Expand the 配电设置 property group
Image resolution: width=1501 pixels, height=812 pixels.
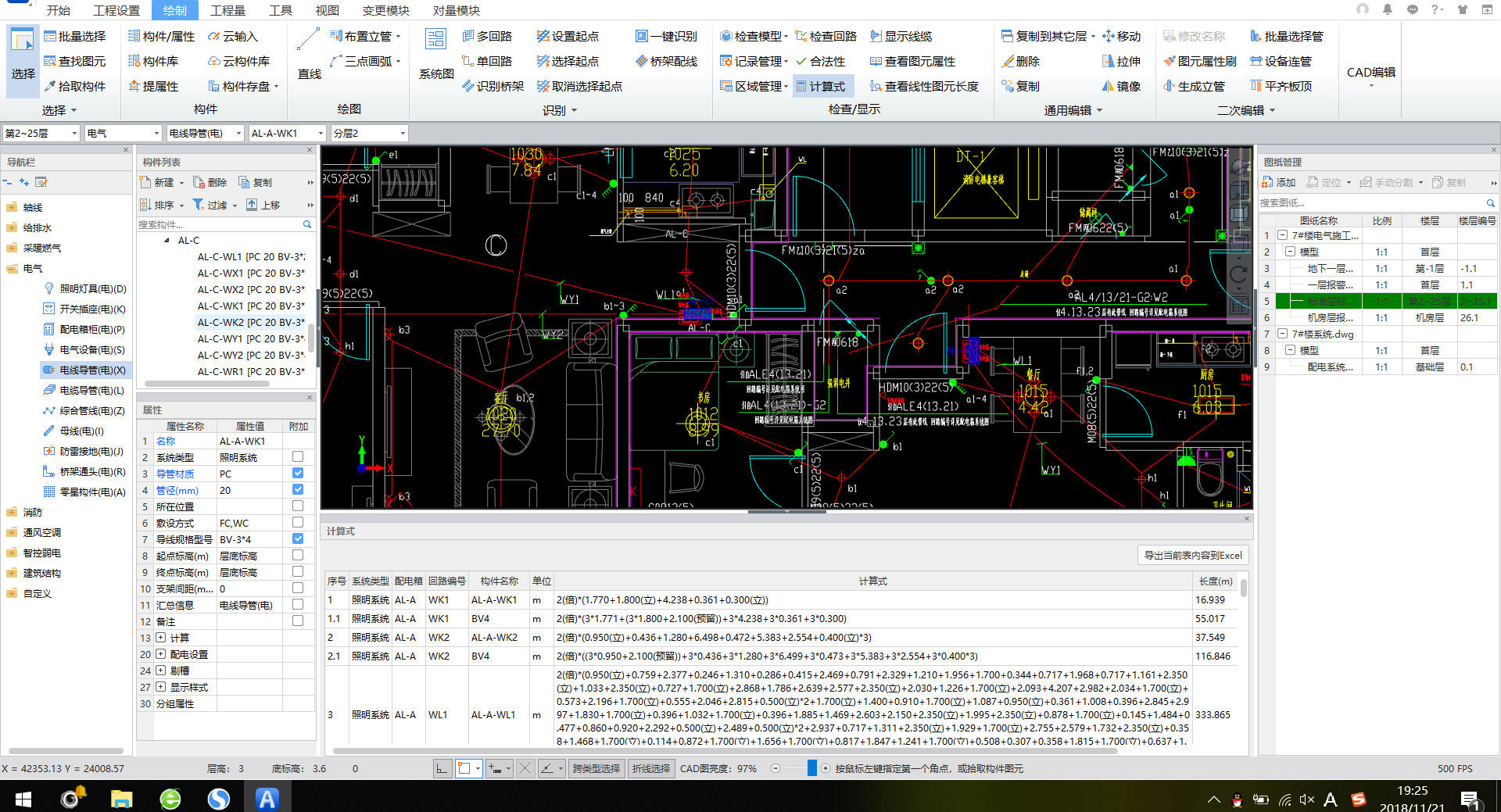[160, 654]
